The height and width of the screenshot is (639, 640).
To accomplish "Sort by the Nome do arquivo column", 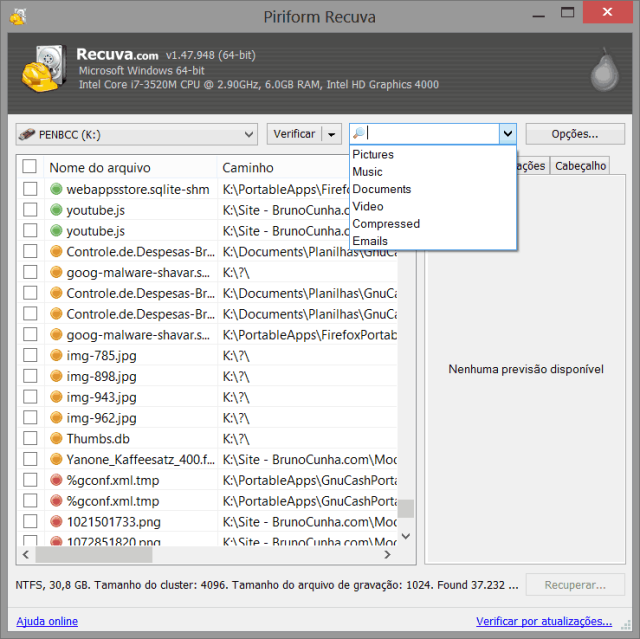I will click(130, 167).
